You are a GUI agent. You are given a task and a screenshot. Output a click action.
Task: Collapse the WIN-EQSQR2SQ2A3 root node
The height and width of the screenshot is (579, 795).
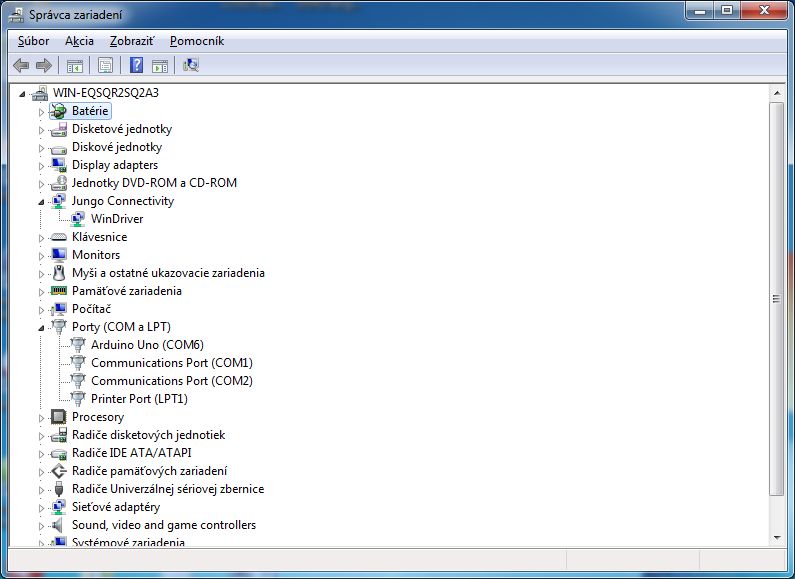tap(22, 94)
